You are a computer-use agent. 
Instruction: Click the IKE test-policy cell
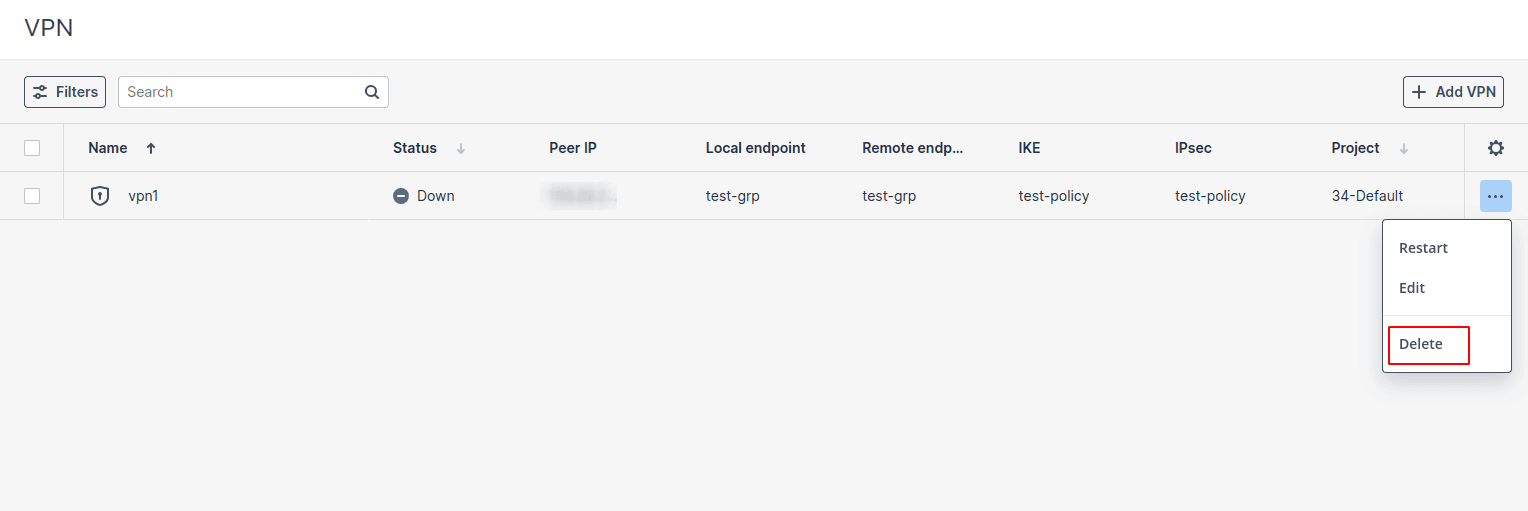click(x=1053, y=196)
